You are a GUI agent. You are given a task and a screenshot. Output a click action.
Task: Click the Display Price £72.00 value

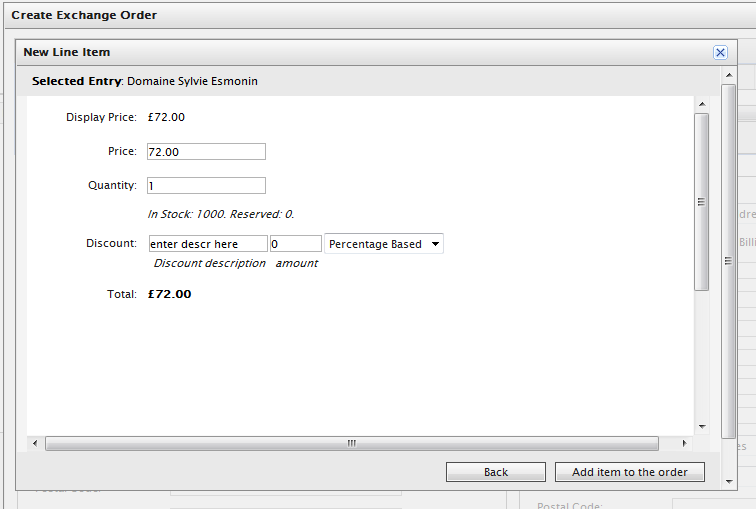coord(166,117)
